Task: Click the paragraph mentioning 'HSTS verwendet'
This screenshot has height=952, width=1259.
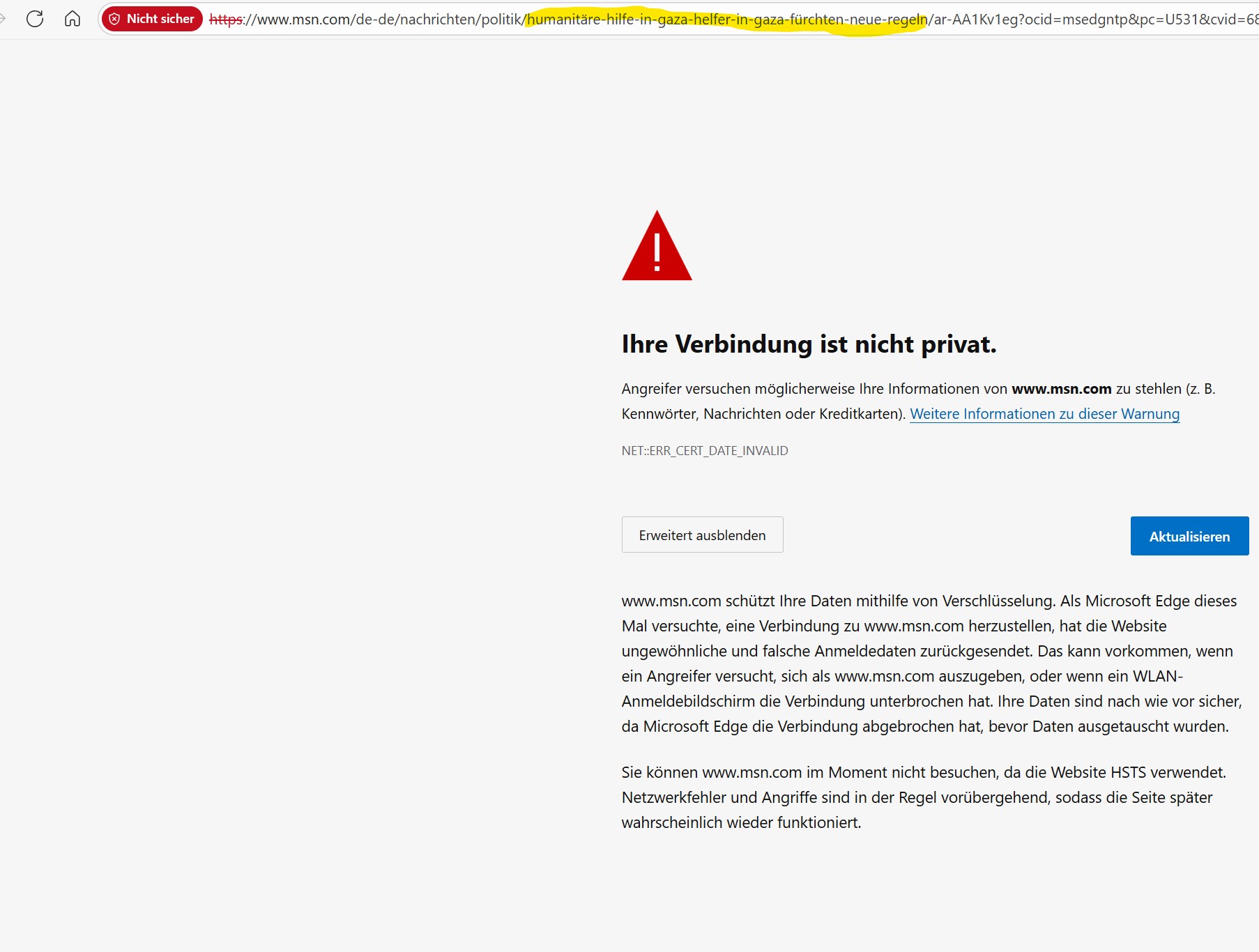Action: pos(924,797)
